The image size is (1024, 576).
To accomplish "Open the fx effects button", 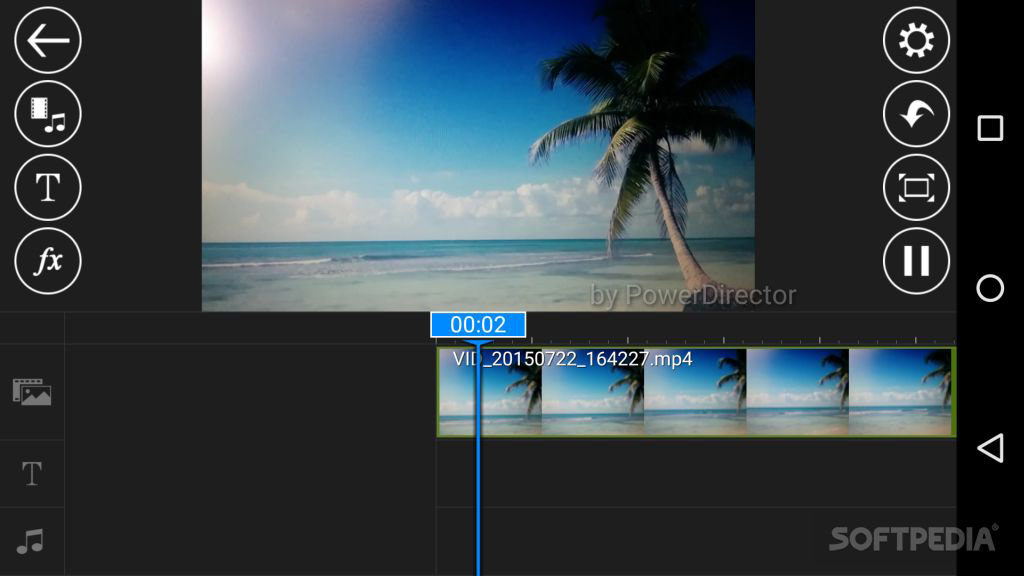I will 48,261.
